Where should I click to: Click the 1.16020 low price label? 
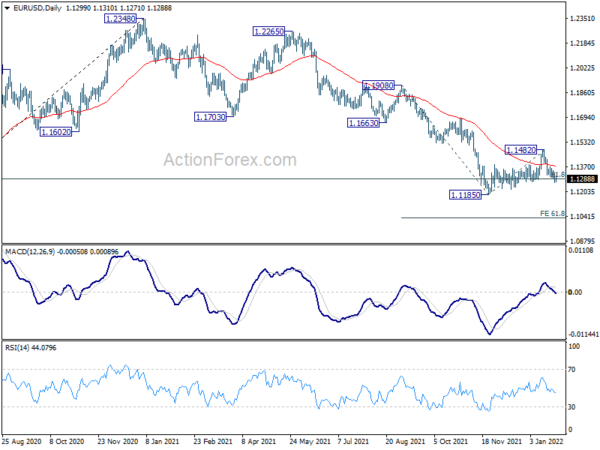[x=56, y=132]
